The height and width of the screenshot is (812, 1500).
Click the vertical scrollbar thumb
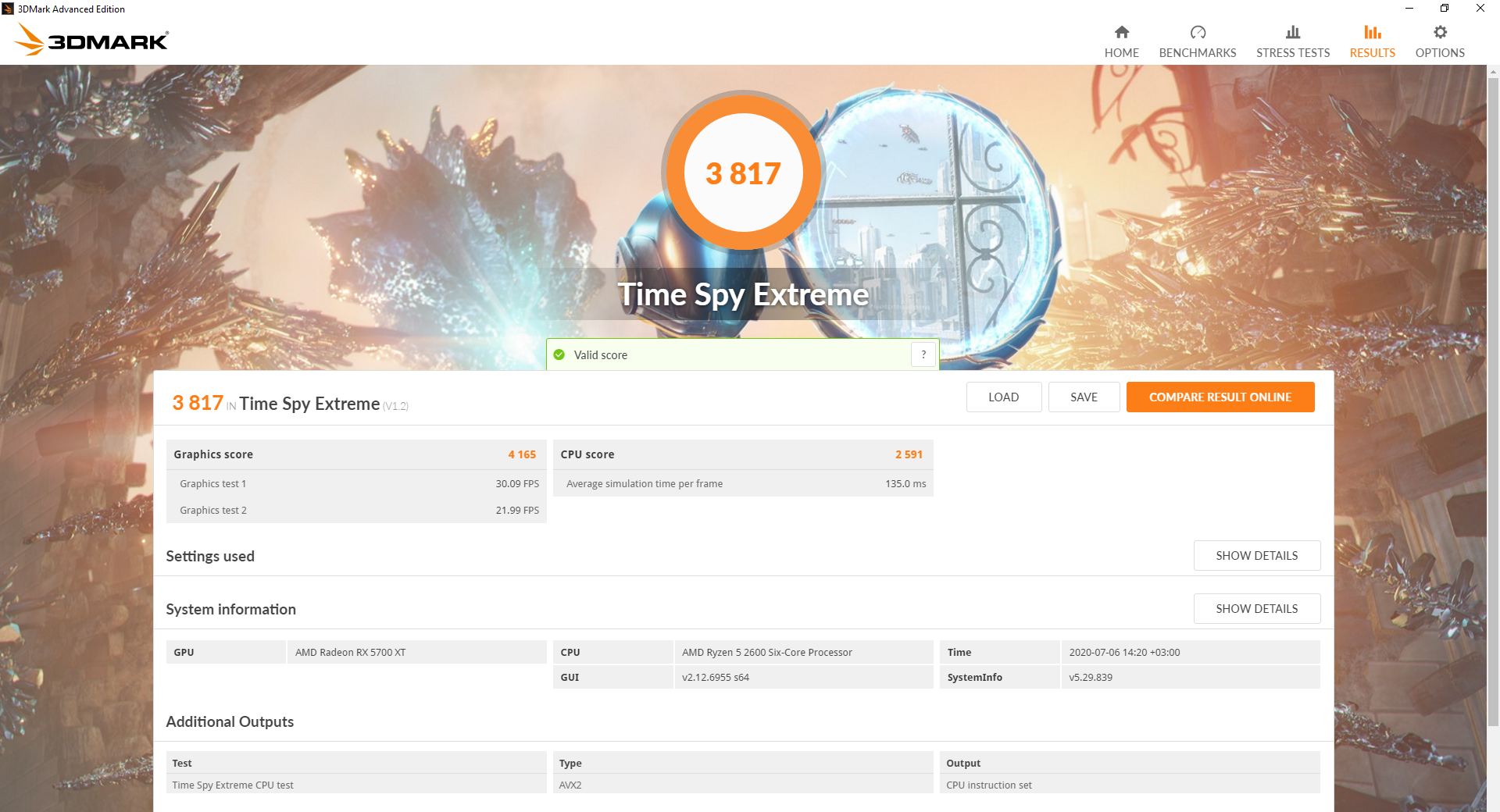coord(1493,402)
